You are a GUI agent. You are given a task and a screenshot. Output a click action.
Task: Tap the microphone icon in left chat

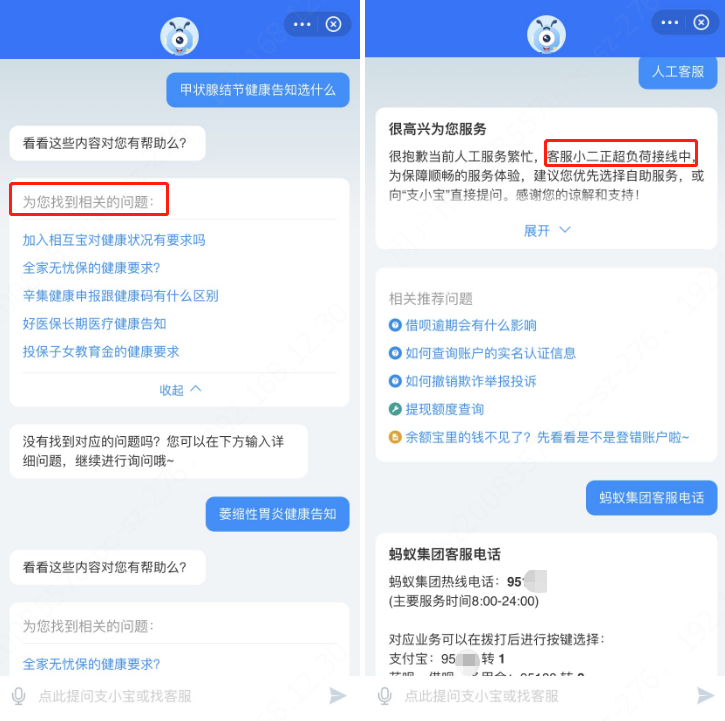(18, 696)
